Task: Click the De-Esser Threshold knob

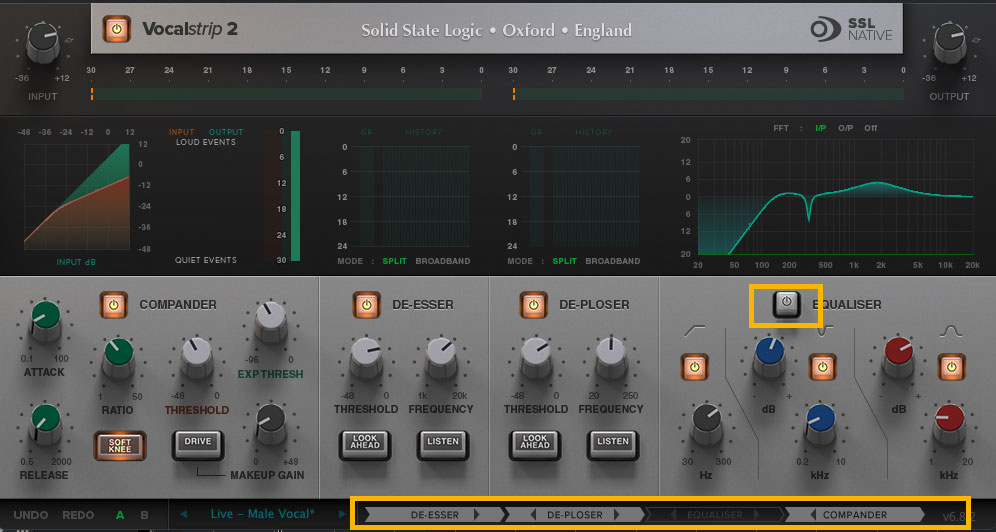Action: tap(366, 356)
